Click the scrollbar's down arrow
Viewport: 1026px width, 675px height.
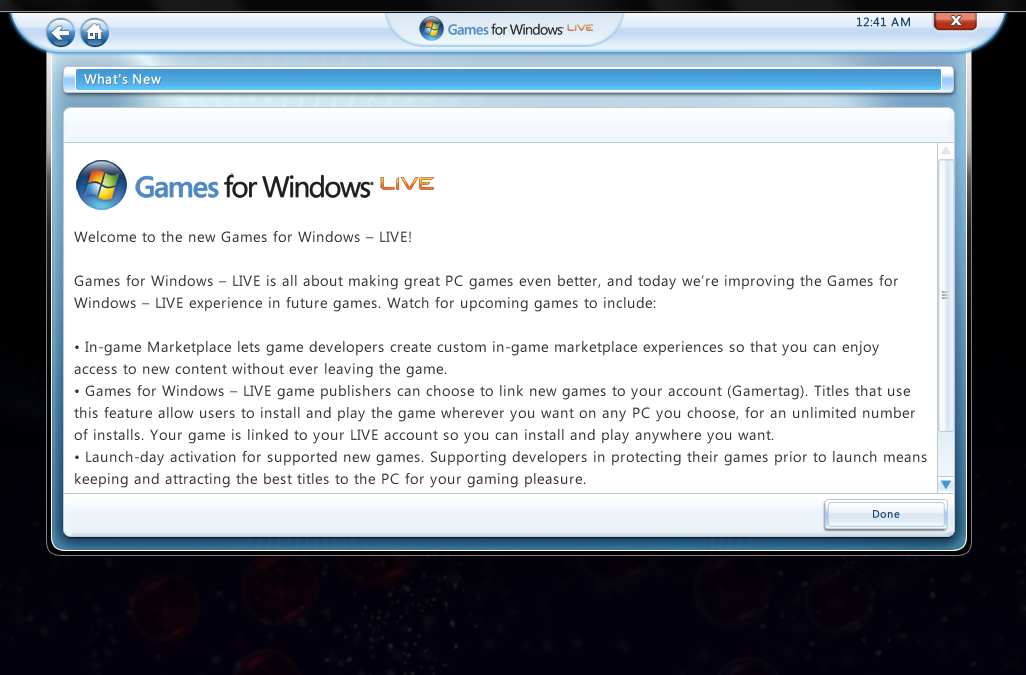(945, 483)
